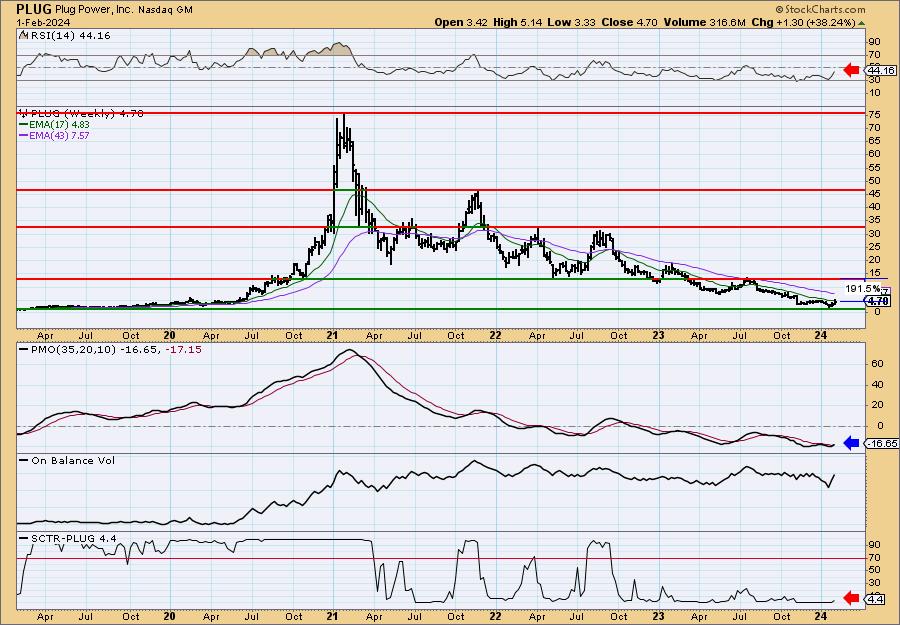Click the StockCharts.com copyright text
Viewport: 900px width, 625px height.
(x=820, y=9)
